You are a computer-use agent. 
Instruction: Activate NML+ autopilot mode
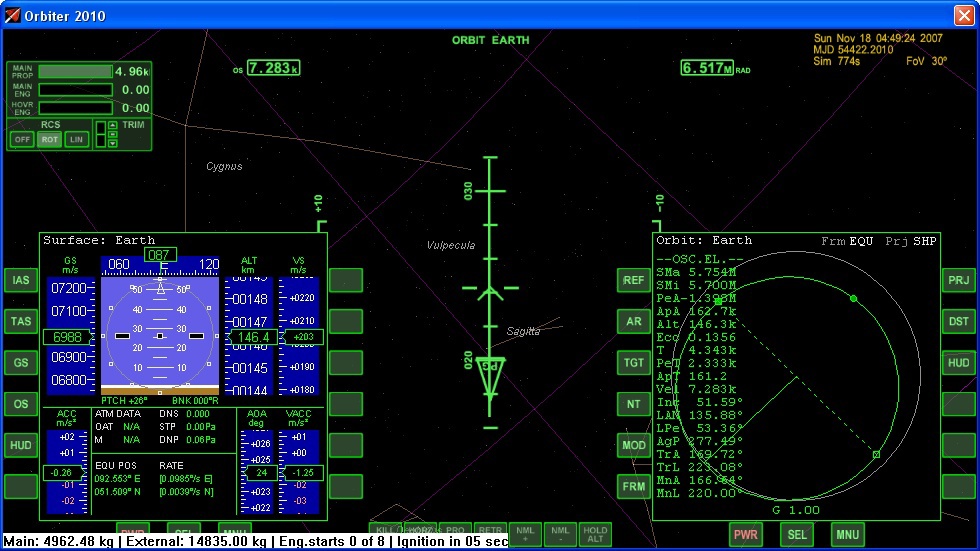[x=525, y=534]
